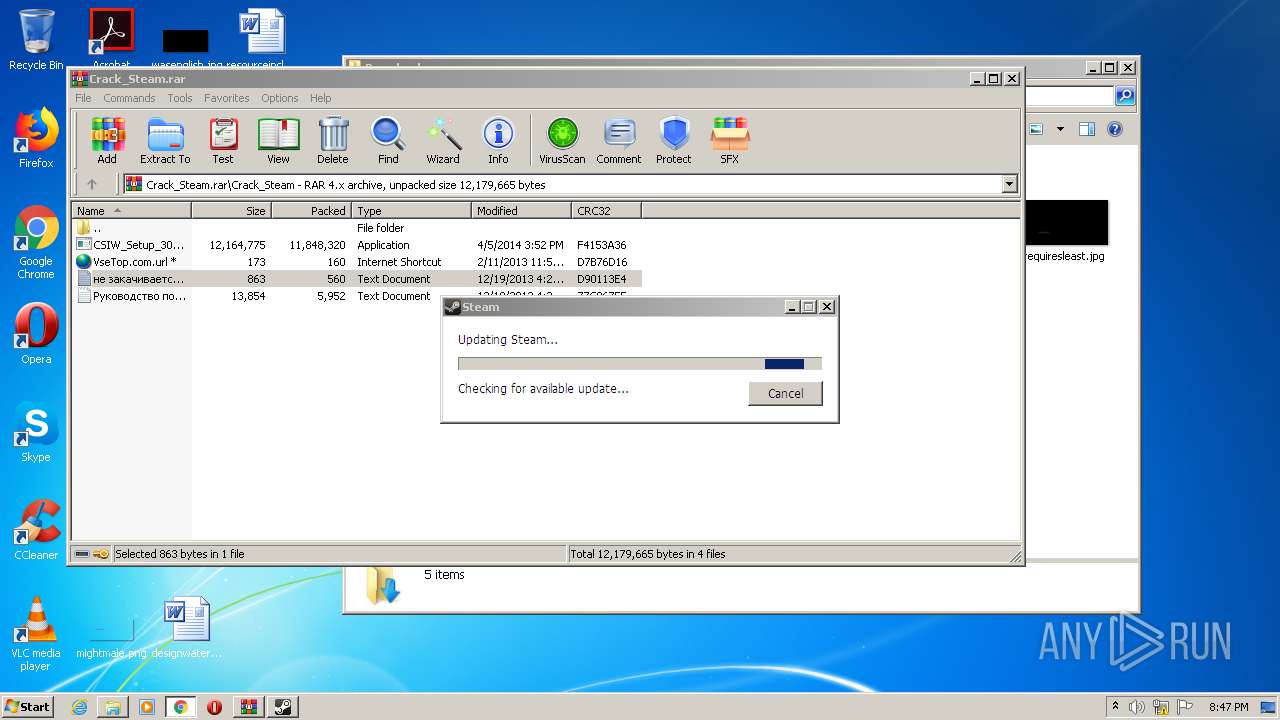The image size is (1280, 720).
Task: Click the Test archive toolbar icon
Action: click(x=223, y=140)
